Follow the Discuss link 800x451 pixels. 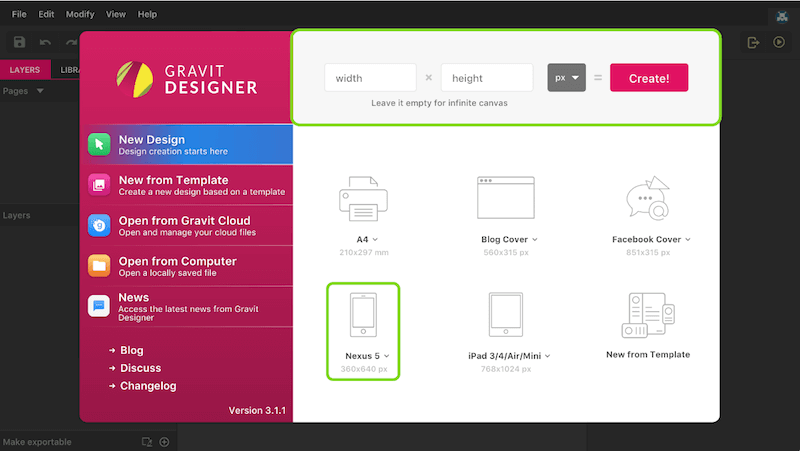pyautogui.click(x=140, y=368)
